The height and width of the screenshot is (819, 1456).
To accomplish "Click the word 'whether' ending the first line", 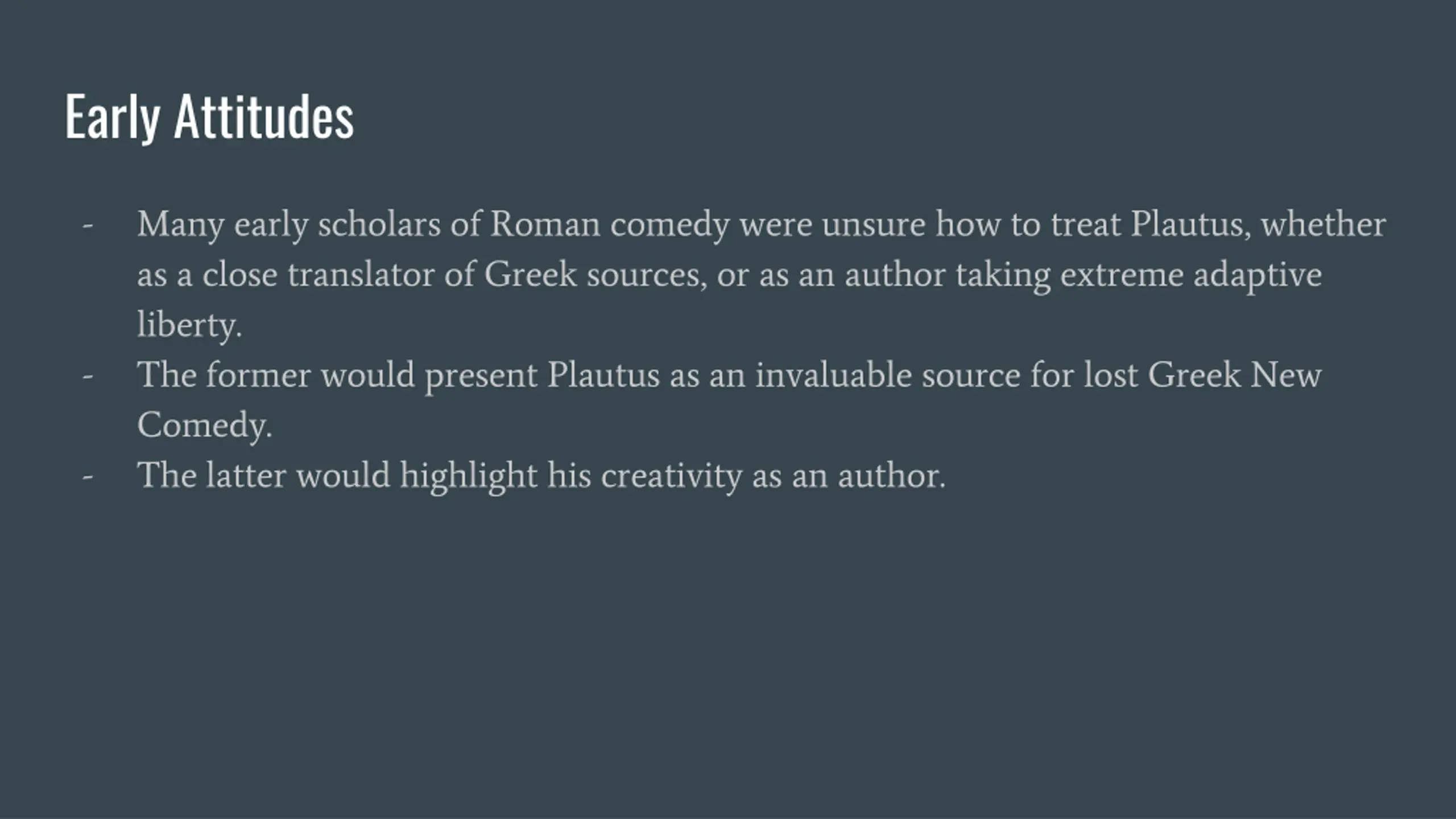I will pyautogui.click(x=1323, y=224).
